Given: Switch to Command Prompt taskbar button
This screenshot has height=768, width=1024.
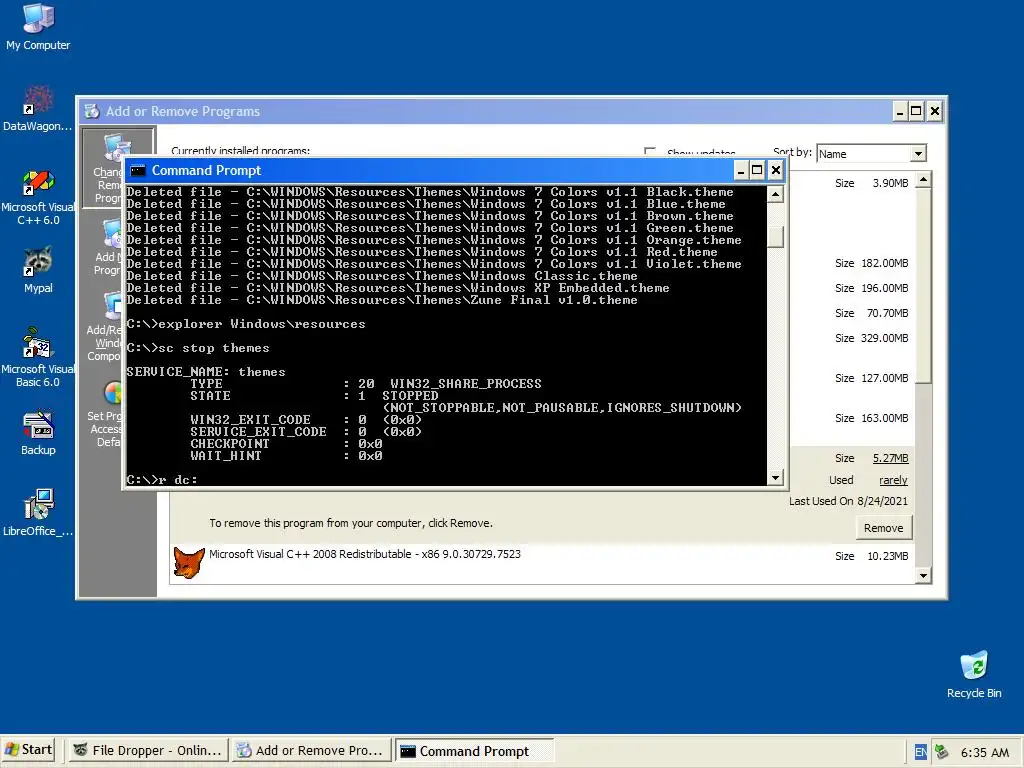Looking at the screenshot, I should pos(474,750).
